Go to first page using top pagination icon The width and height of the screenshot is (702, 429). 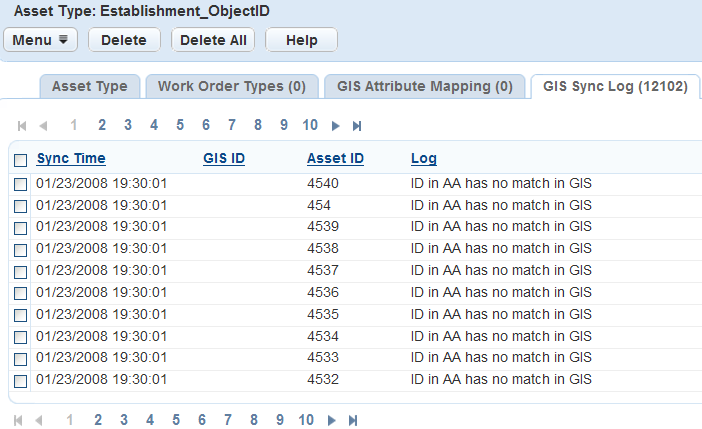click(22, 126)
